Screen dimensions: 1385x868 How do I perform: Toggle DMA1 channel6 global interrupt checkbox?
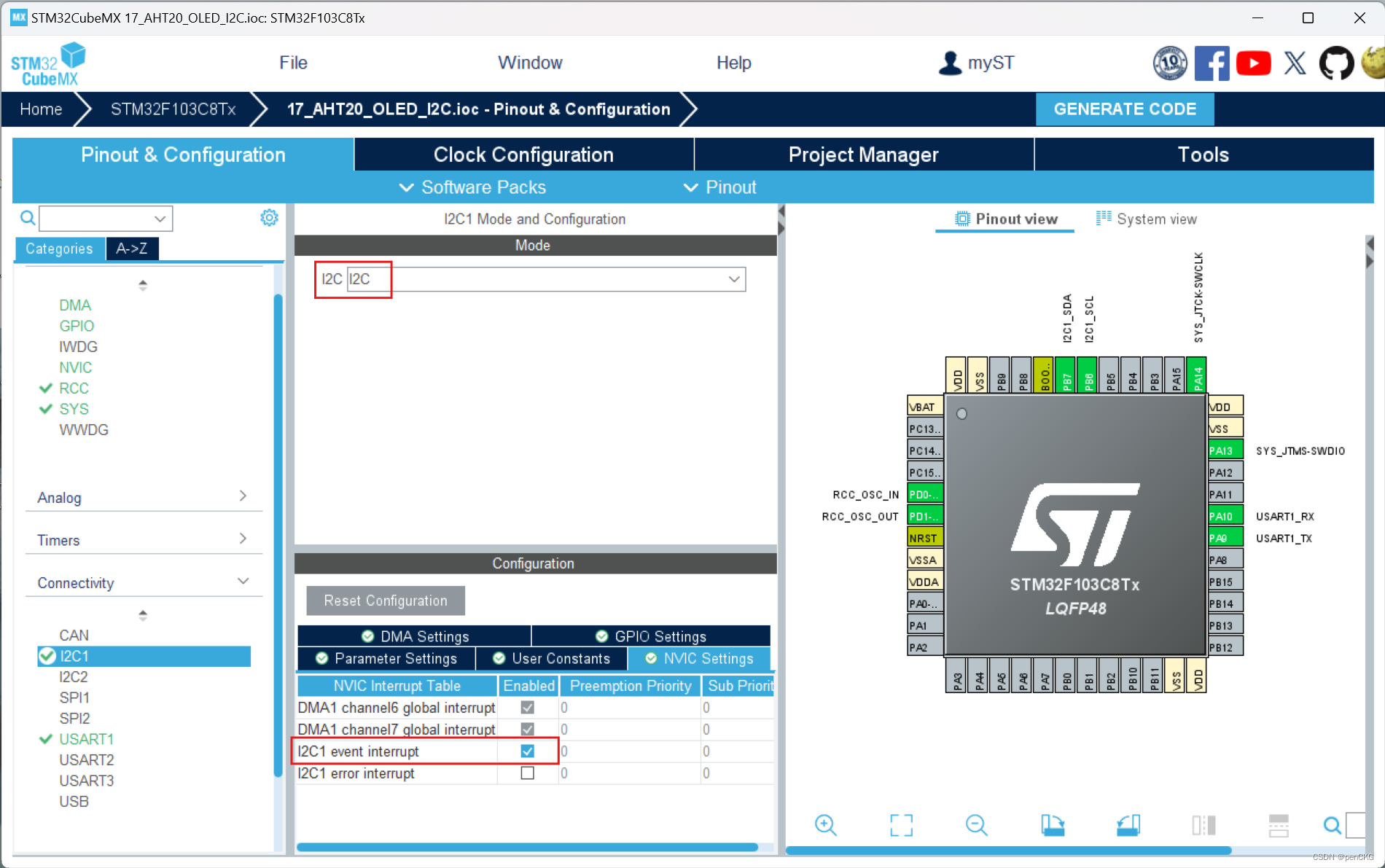[x=528, y=707]
